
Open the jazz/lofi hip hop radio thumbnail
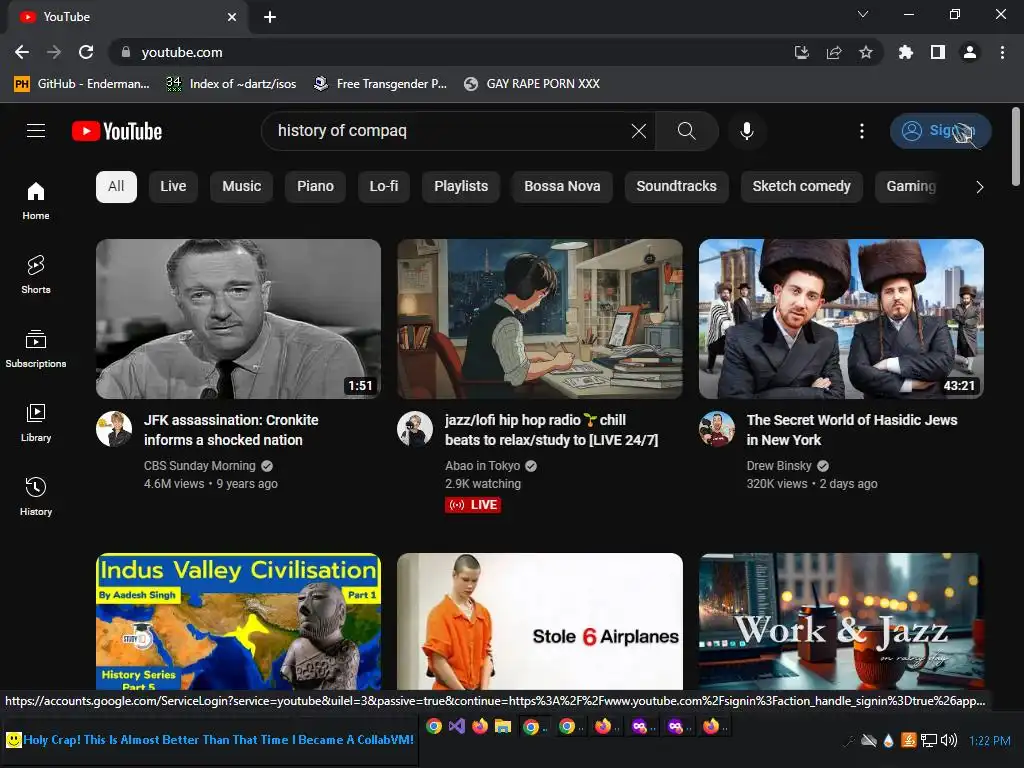[x=540, y=319]
